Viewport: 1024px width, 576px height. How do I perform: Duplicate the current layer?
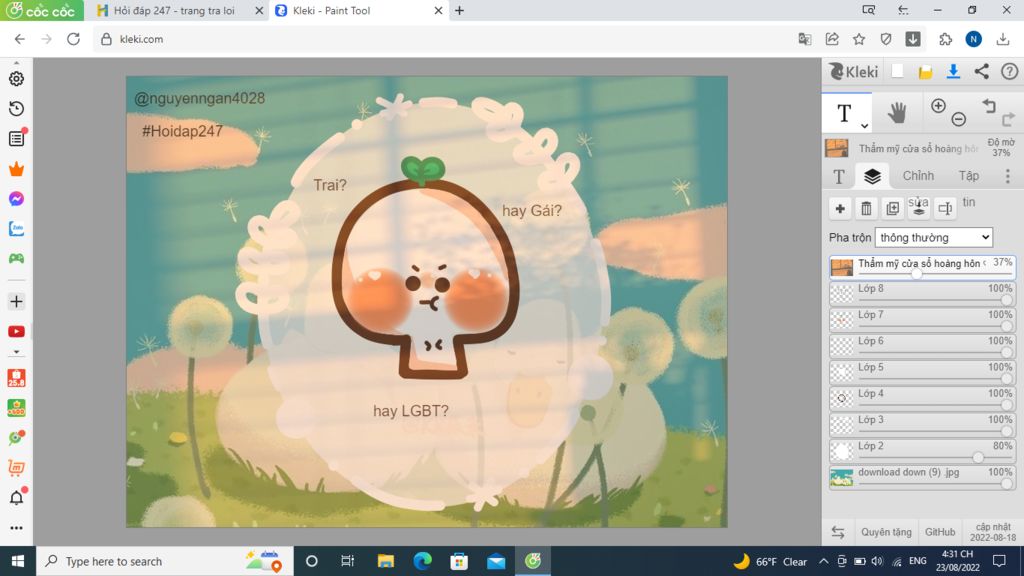892,208
